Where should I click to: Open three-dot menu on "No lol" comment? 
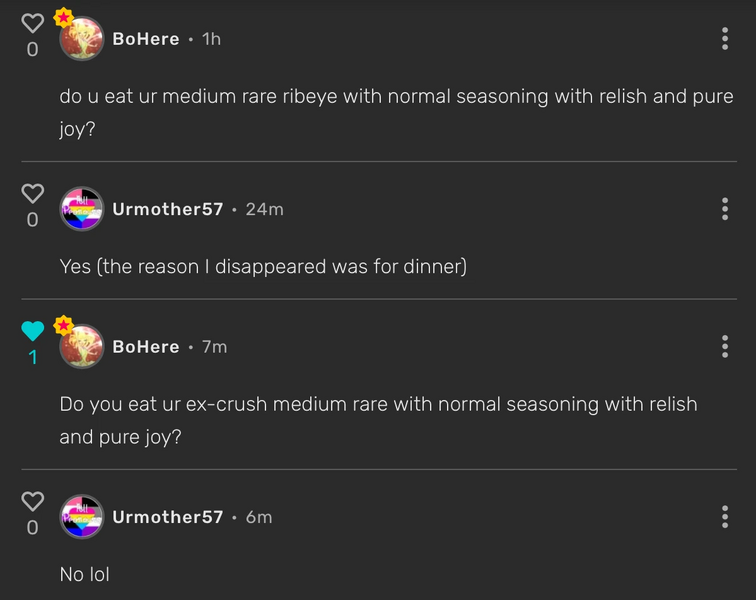(x=725, y=517)
